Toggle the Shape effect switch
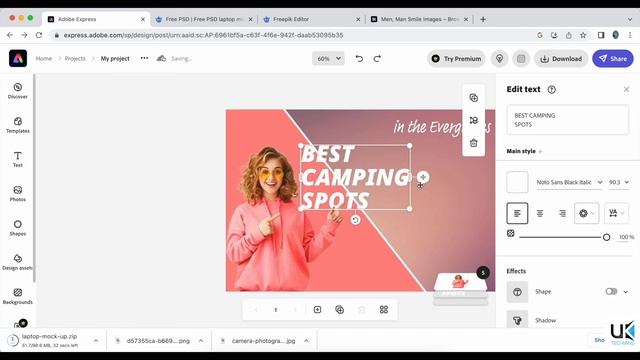 pos(611,291)
